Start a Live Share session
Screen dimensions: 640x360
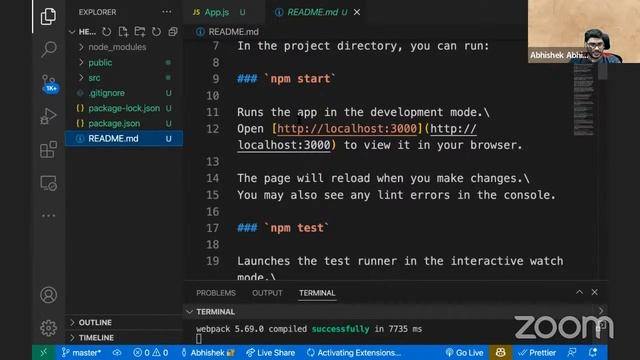(x=270, y=353)
